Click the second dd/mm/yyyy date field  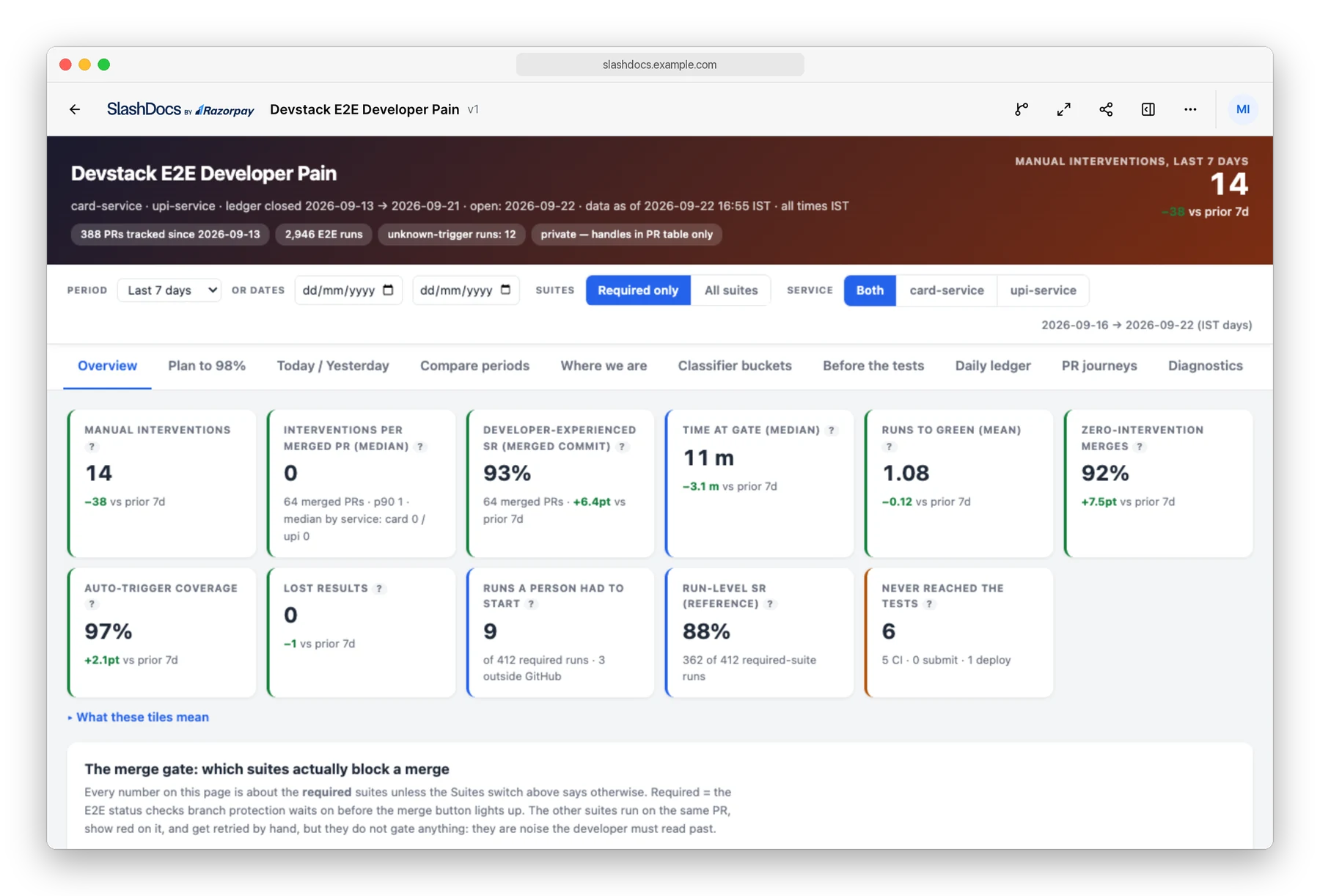[x=466, y=290]
